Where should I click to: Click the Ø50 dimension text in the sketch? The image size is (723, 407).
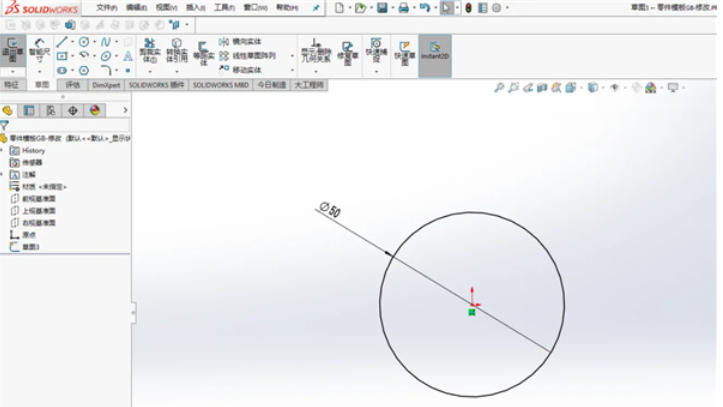pyautogui.click(x=330, y=211)
